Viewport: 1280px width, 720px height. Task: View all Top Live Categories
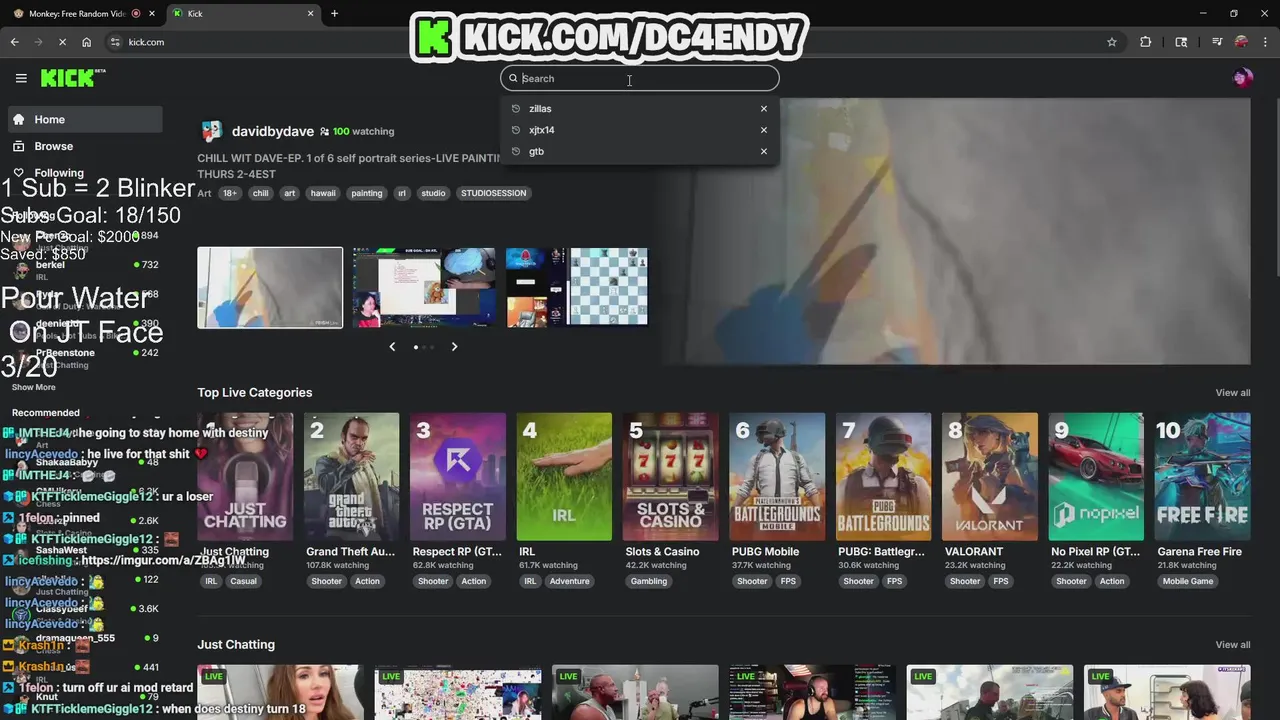[1232, 393]
